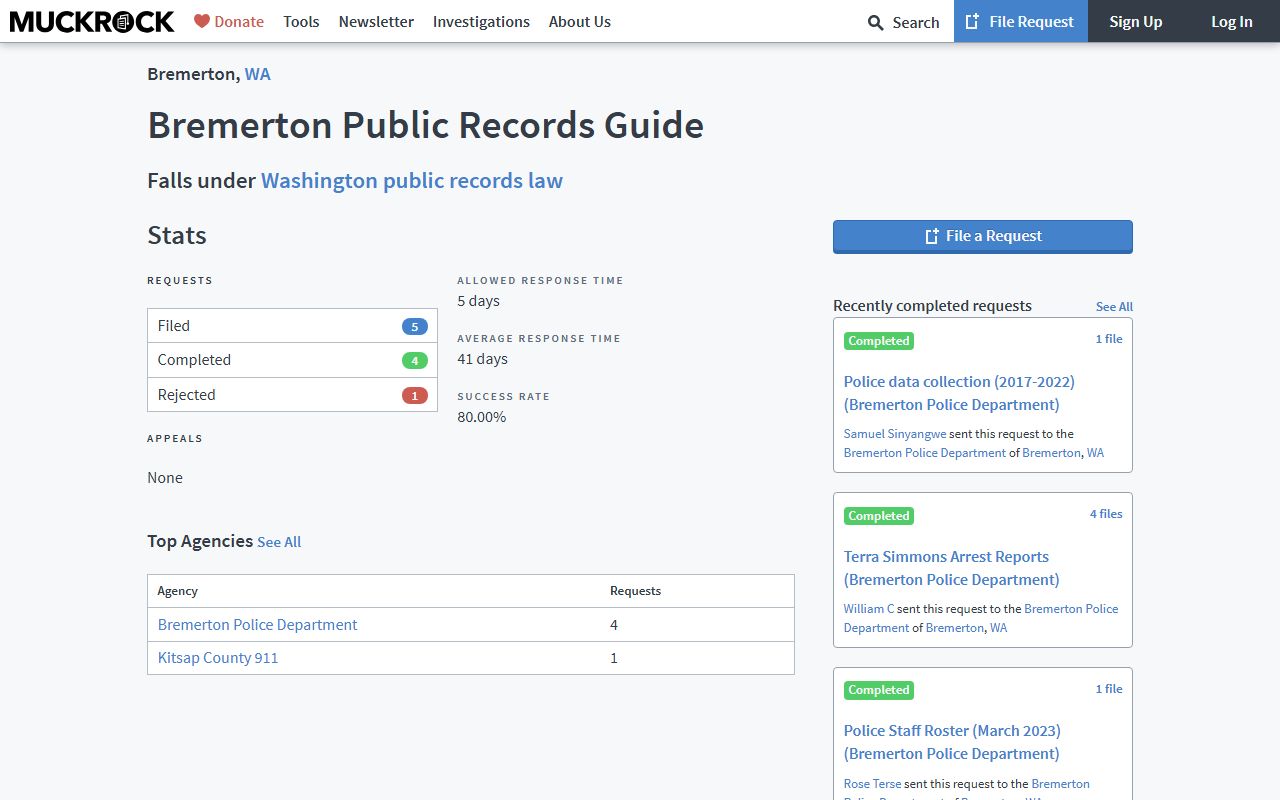Open the Log In page
Image resolution: width=1280 pixels, height=800 pixels.
[1232, 21]
